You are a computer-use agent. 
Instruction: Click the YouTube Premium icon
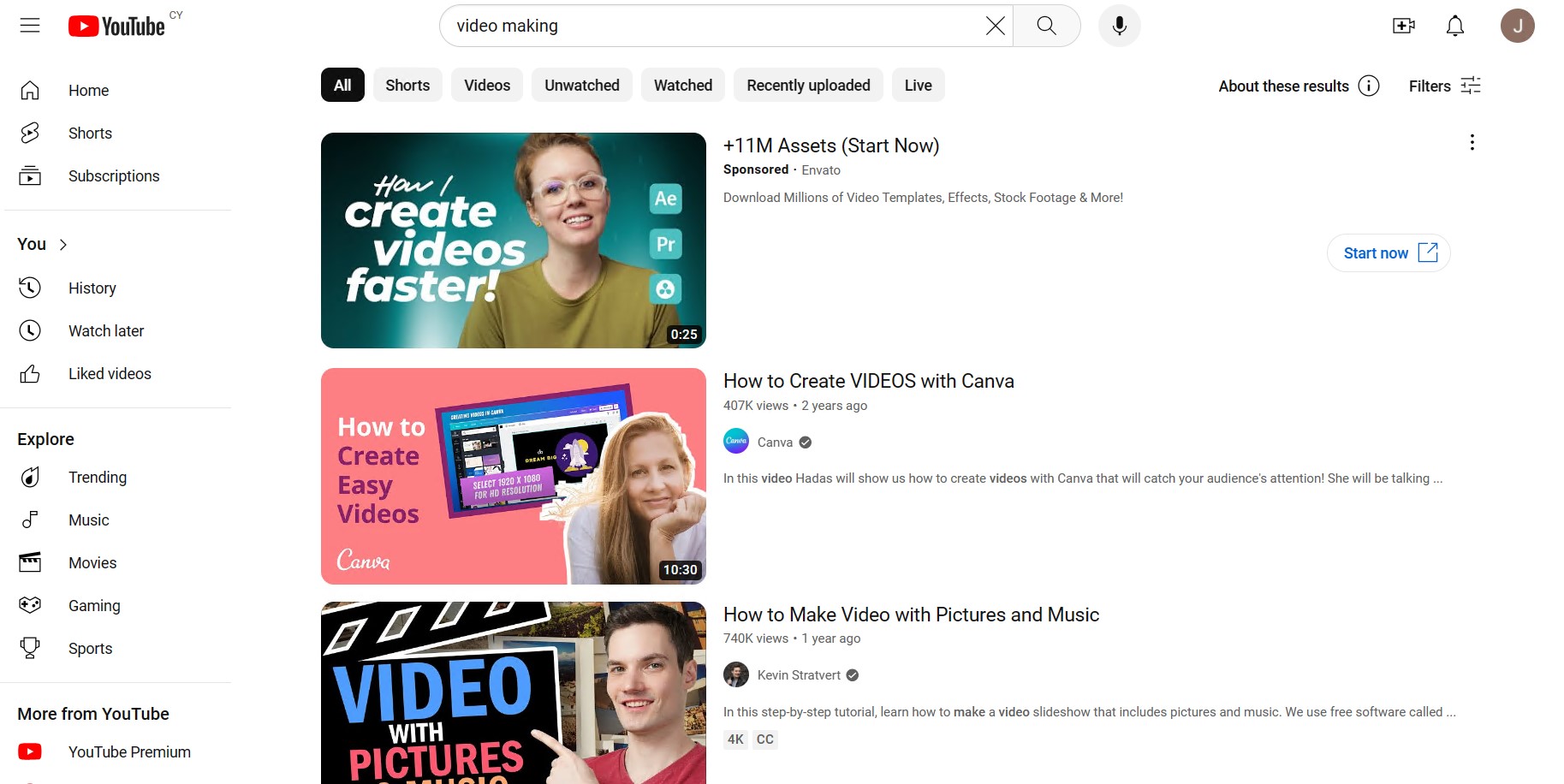pyautogui.click(x=30, y=751)
